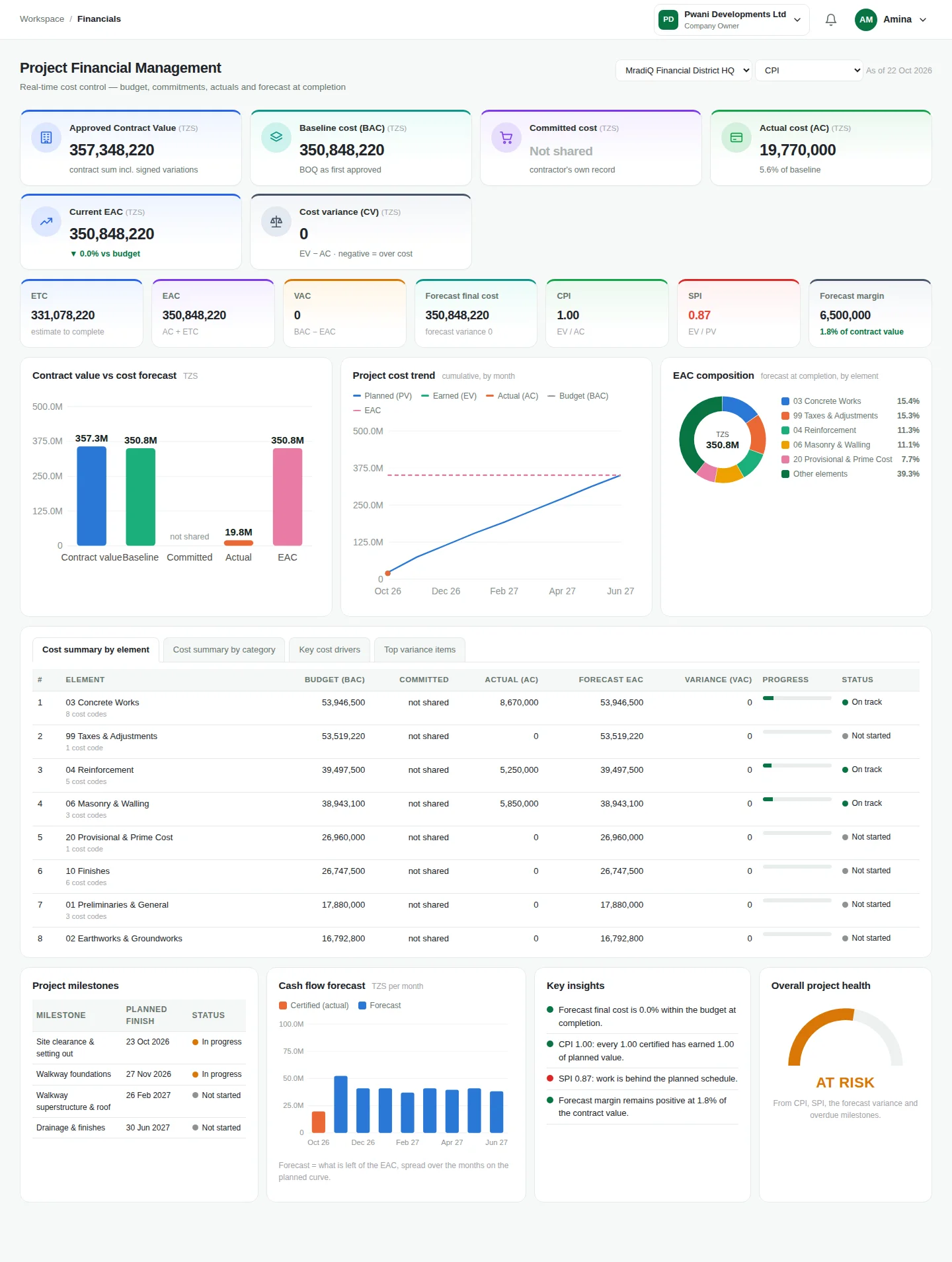The width and height of the screenshot is (952, 1262).
Task: Switch to Cost summary by category tab
Action: (224, 650)
